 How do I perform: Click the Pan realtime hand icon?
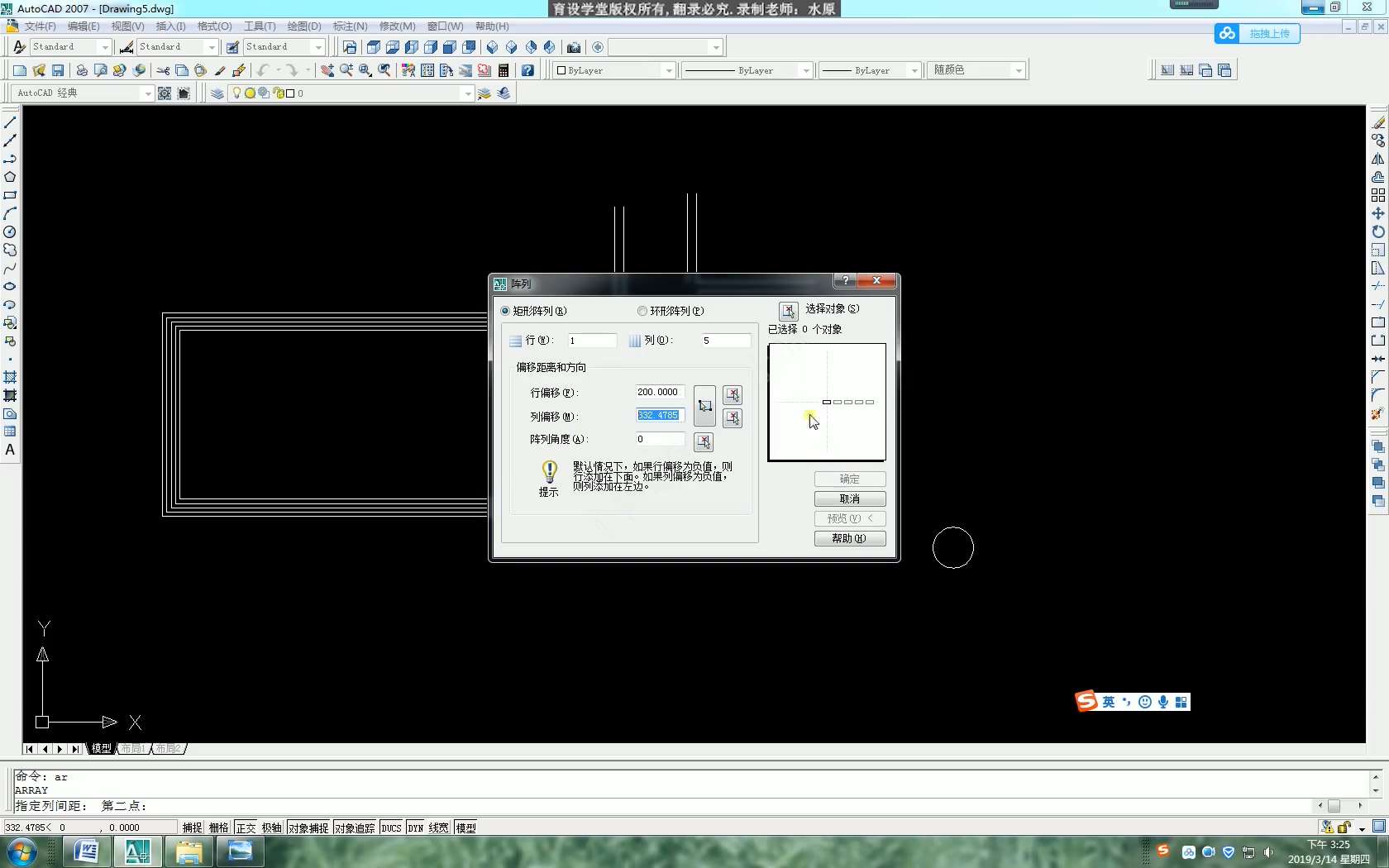coord(327,70)
